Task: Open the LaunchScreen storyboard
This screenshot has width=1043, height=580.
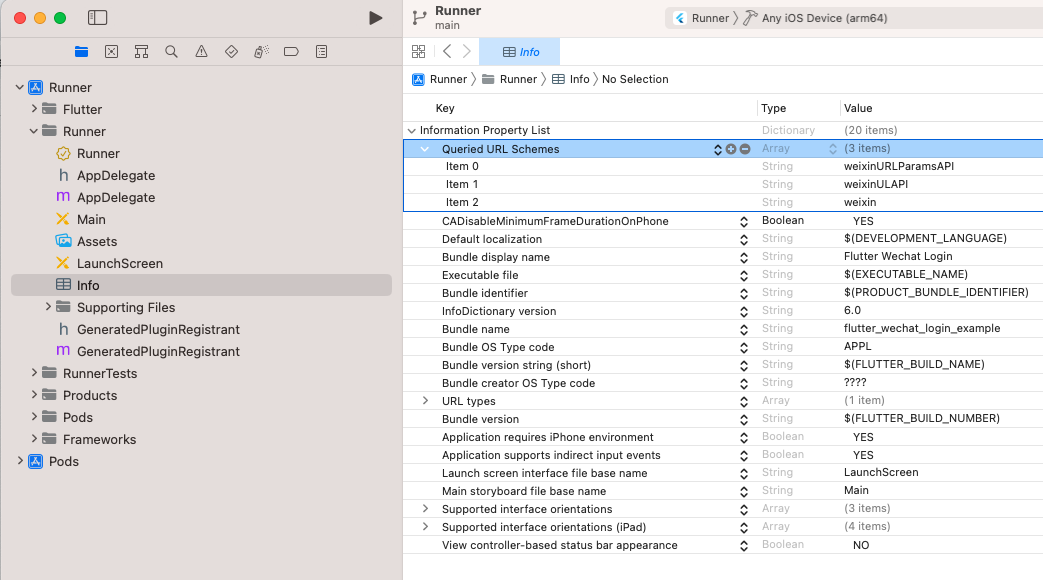Action: pos(109,263)
